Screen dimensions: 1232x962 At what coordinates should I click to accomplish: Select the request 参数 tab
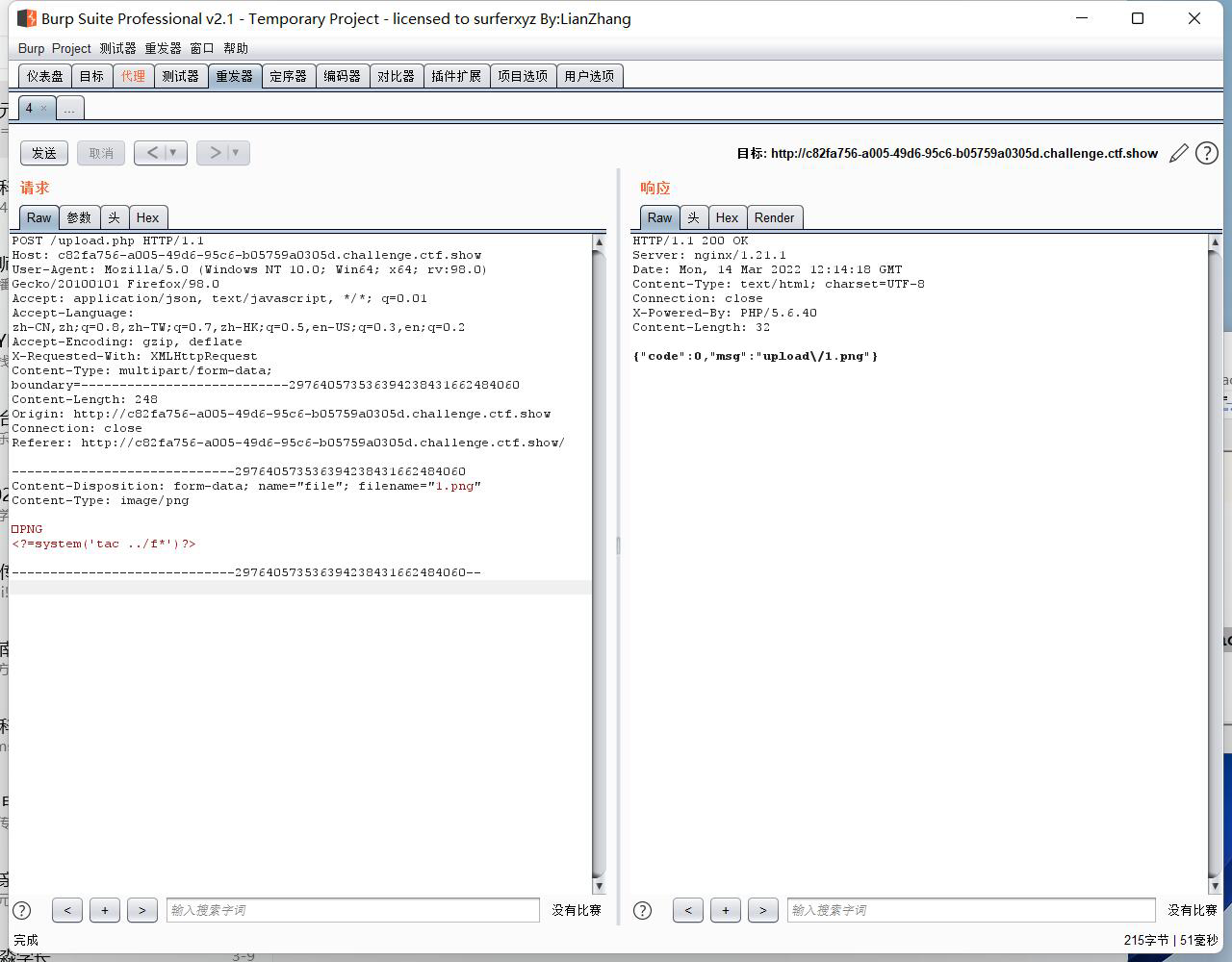pos(79,217)
